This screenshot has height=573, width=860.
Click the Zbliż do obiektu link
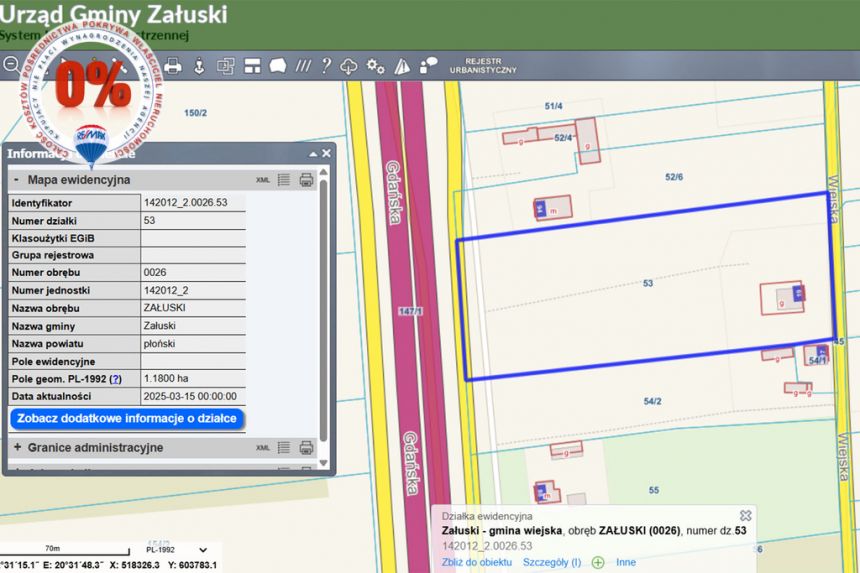477,562
